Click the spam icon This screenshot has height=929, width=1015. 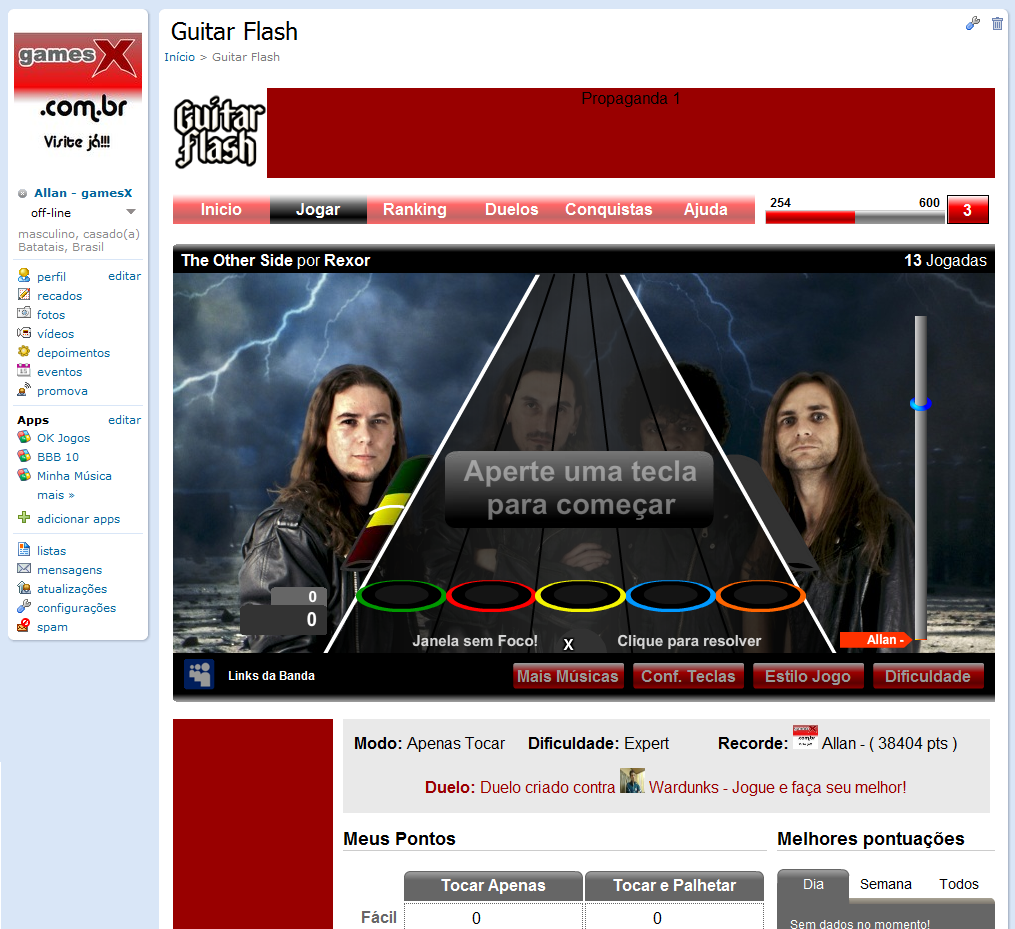[x=24, y=625]
